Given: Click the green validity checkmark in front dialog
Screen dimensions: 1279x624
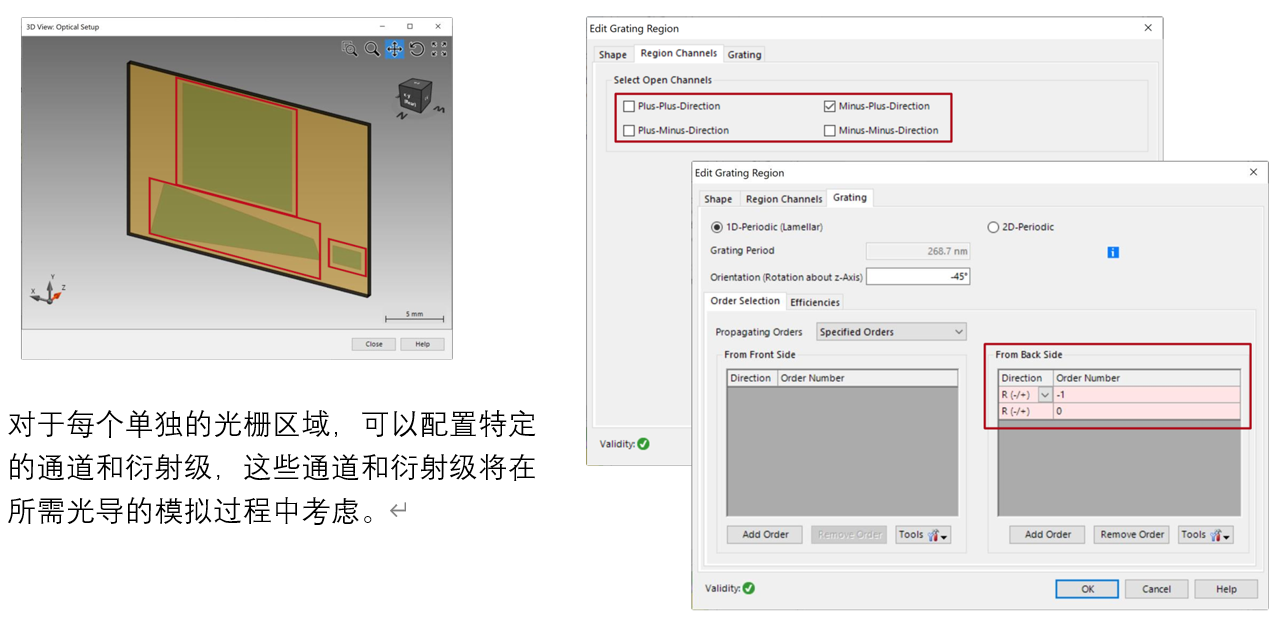Looking at the screenshot, I should pyautogui.click(x=748, y=589).
